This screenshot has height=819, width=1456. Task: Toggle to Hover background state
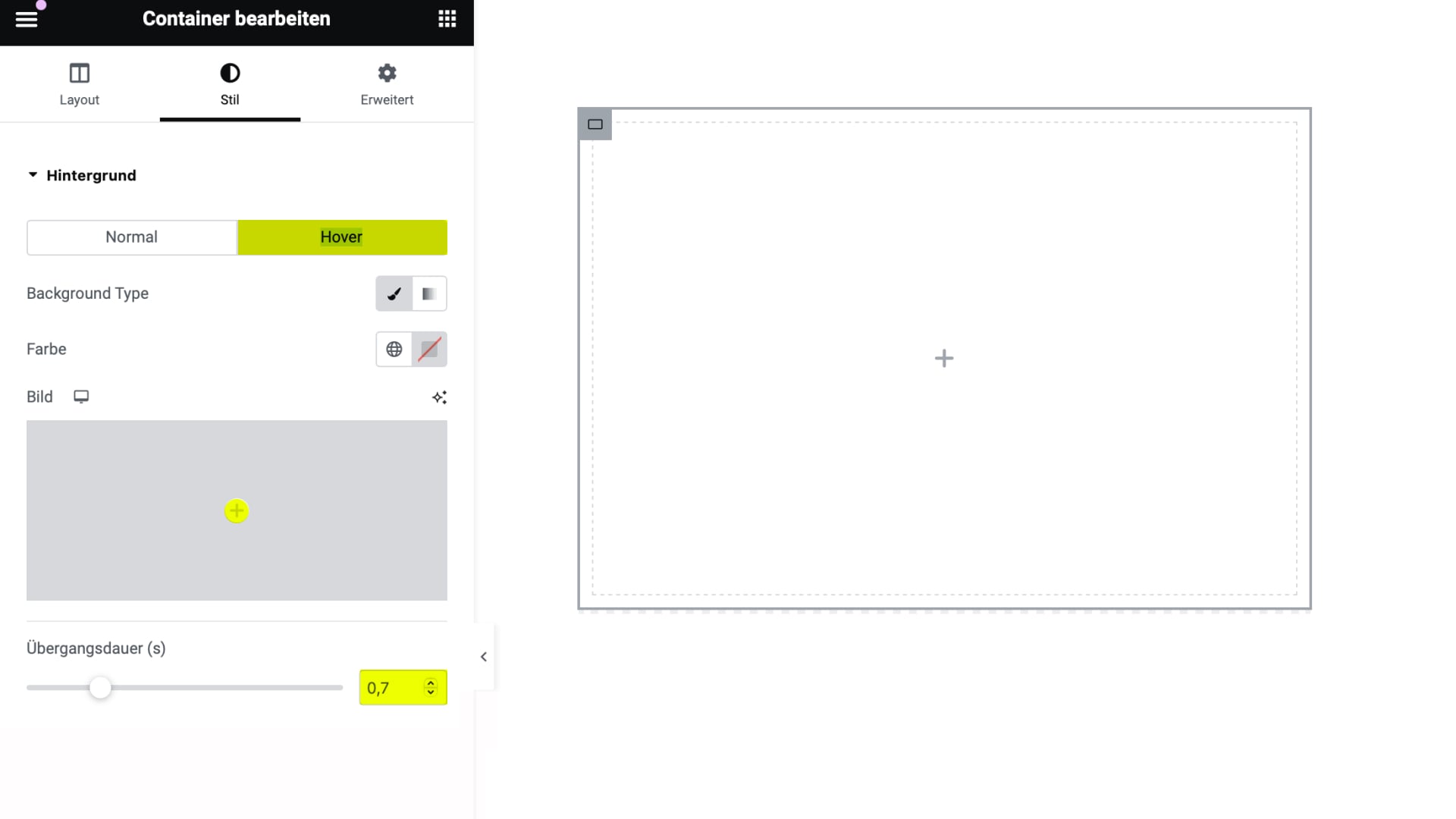click(341, 237)
